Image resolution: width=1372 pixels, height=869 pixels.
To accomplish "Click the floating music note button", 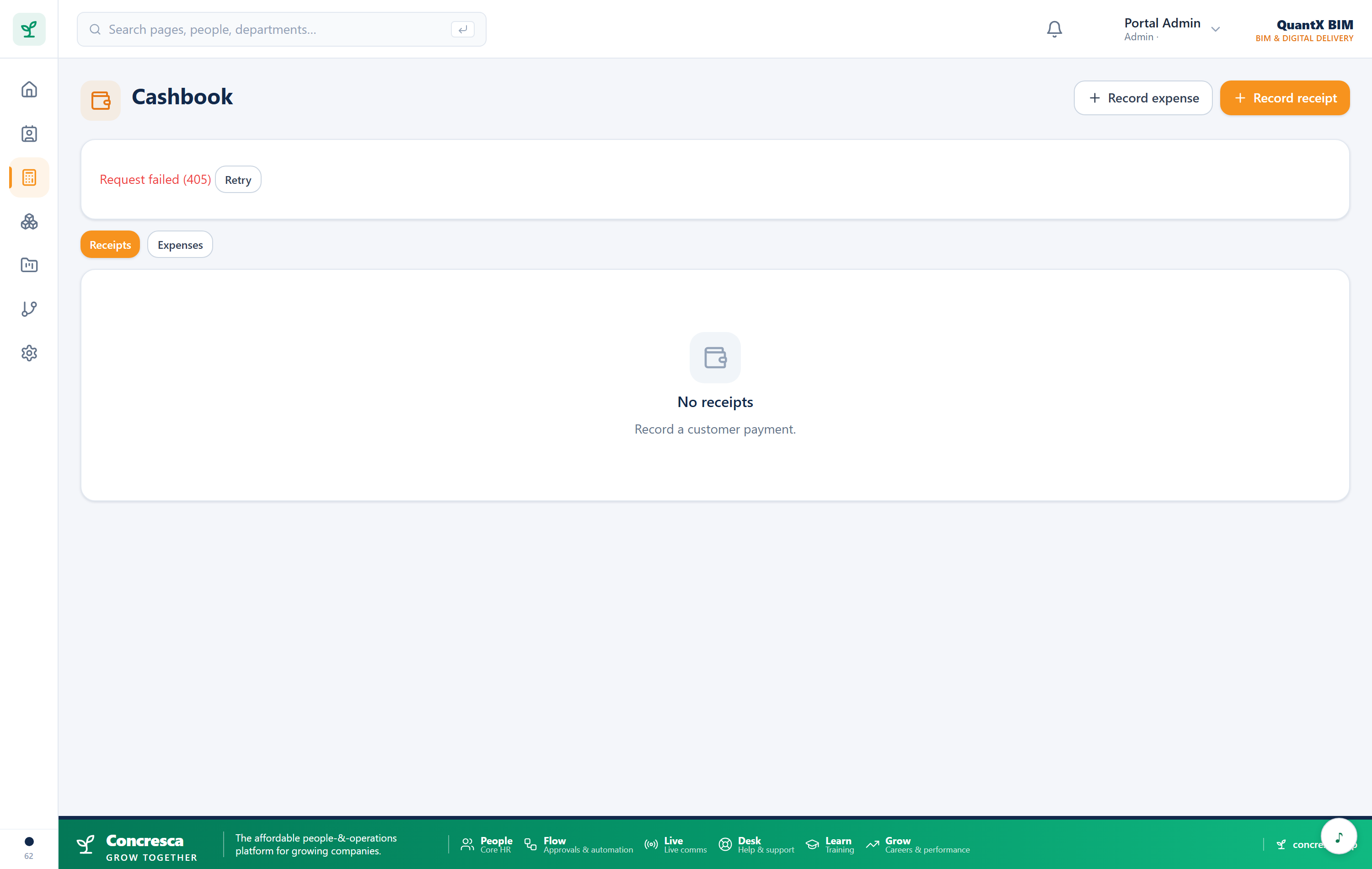I will [x=1338, y=836].
